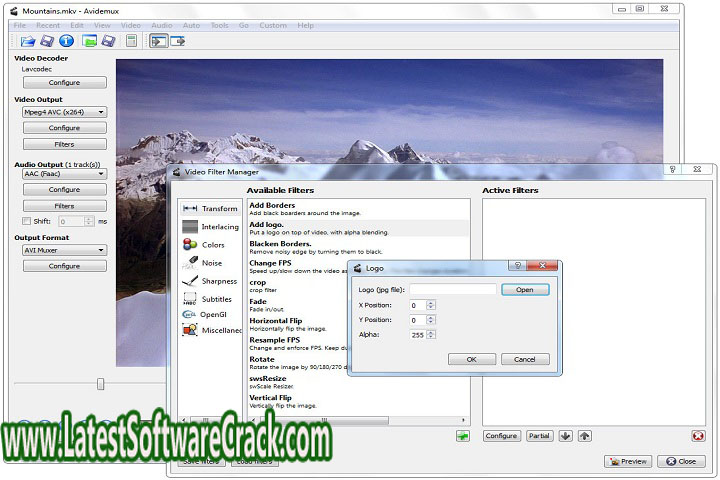Remove active filter with the red X icon
The image size is (720, 480).
[x=698, y=436]
